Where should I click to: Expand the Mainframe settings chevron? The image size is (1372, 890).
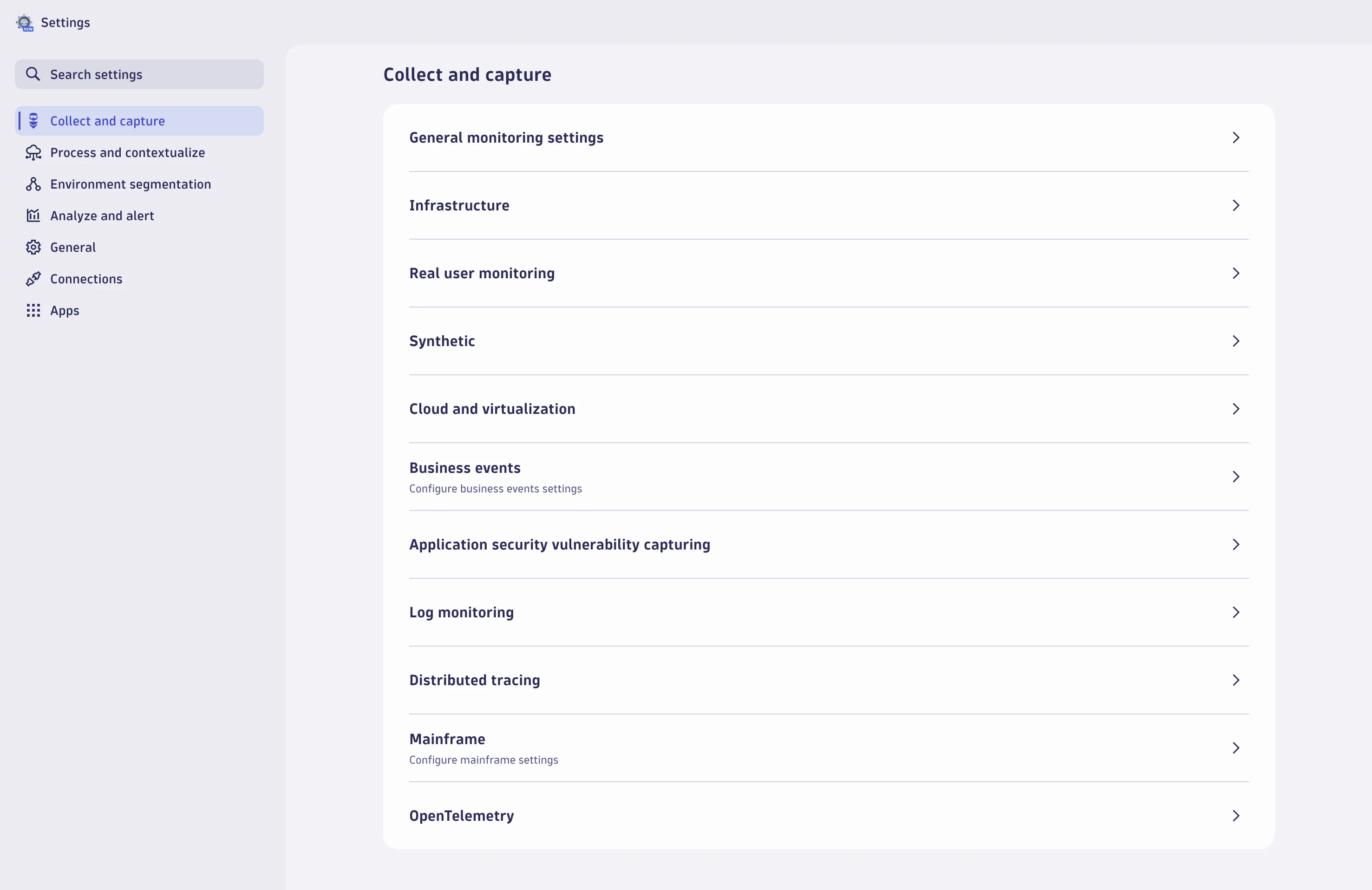pos(1236,747)
